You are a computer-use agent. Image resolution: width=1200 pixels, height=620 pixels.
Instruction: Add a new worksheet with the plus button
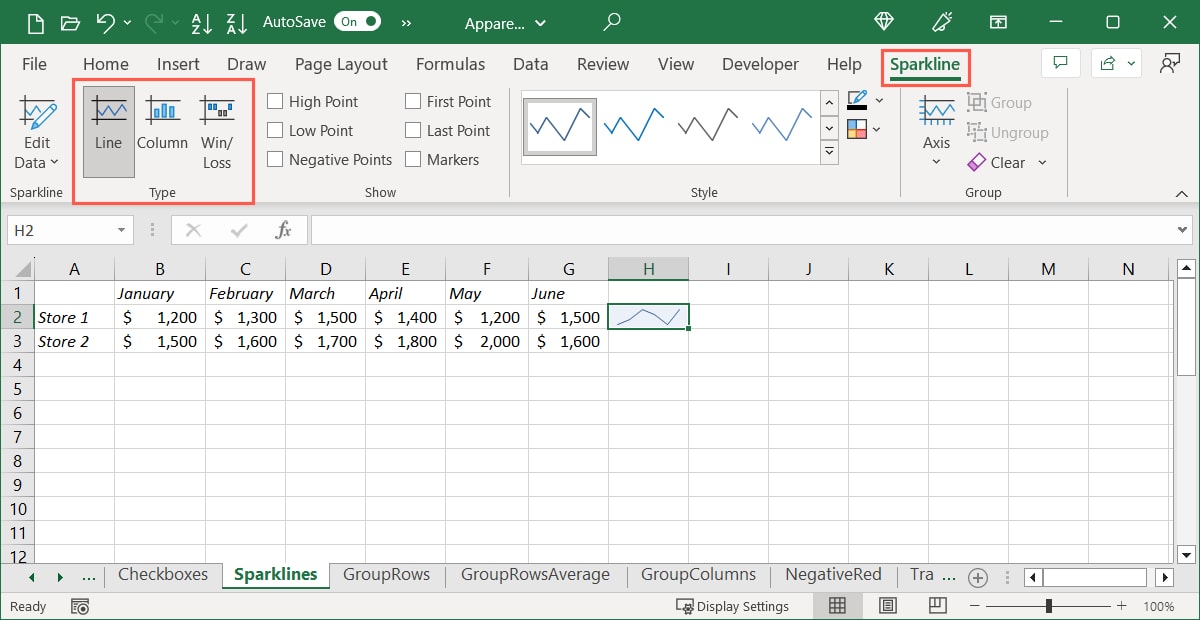[978, 577]
